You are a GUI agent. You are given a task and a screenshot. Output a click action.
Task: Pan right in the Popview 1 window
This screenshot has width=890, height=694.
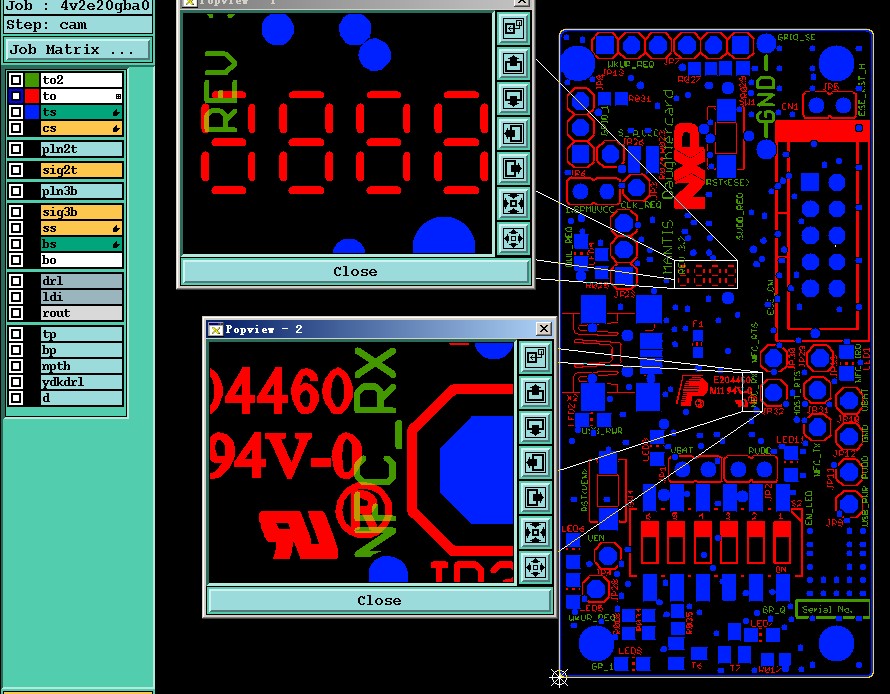click(x=513, y=169)
